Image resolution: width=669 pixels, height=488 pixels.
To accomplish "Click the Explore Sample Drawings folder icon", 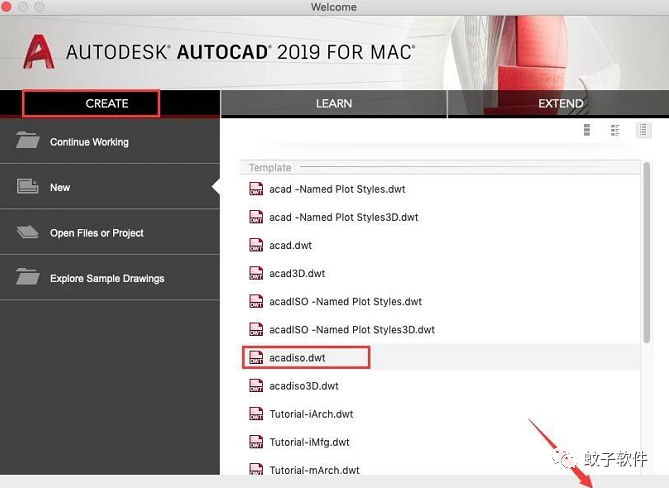I will coord(28,276).
